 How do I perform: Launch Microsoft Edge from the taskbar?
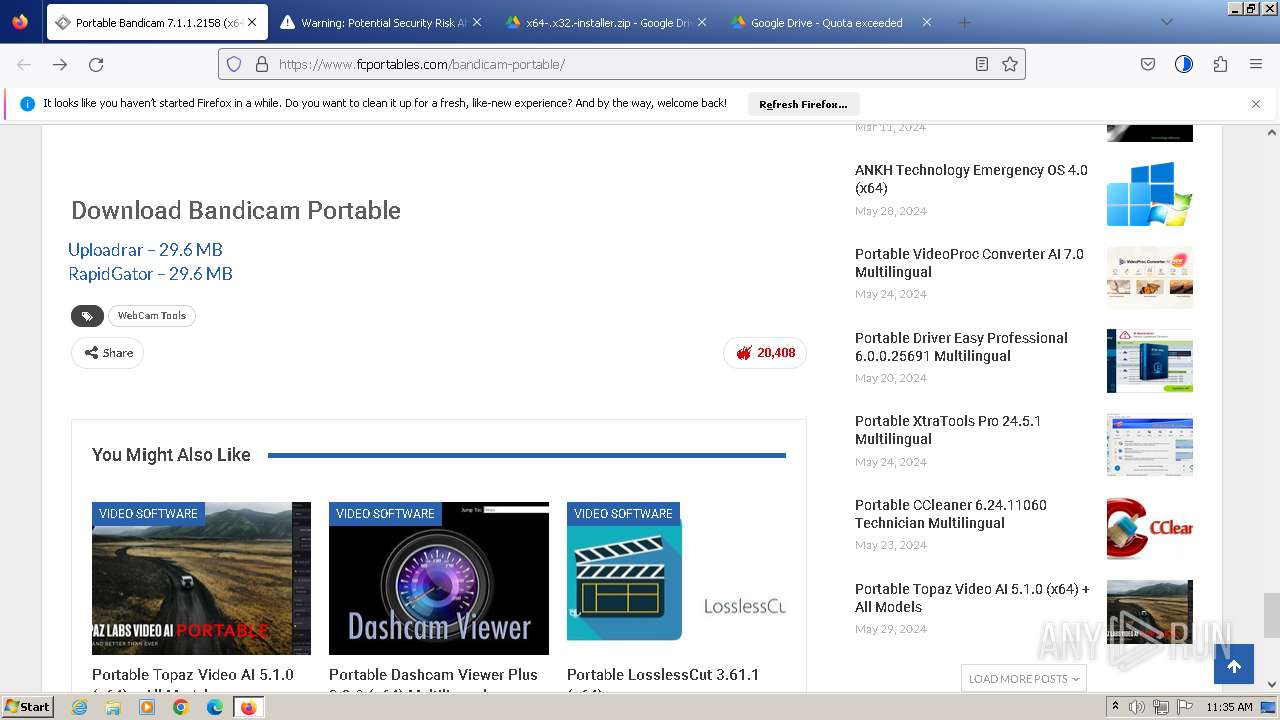215,707
